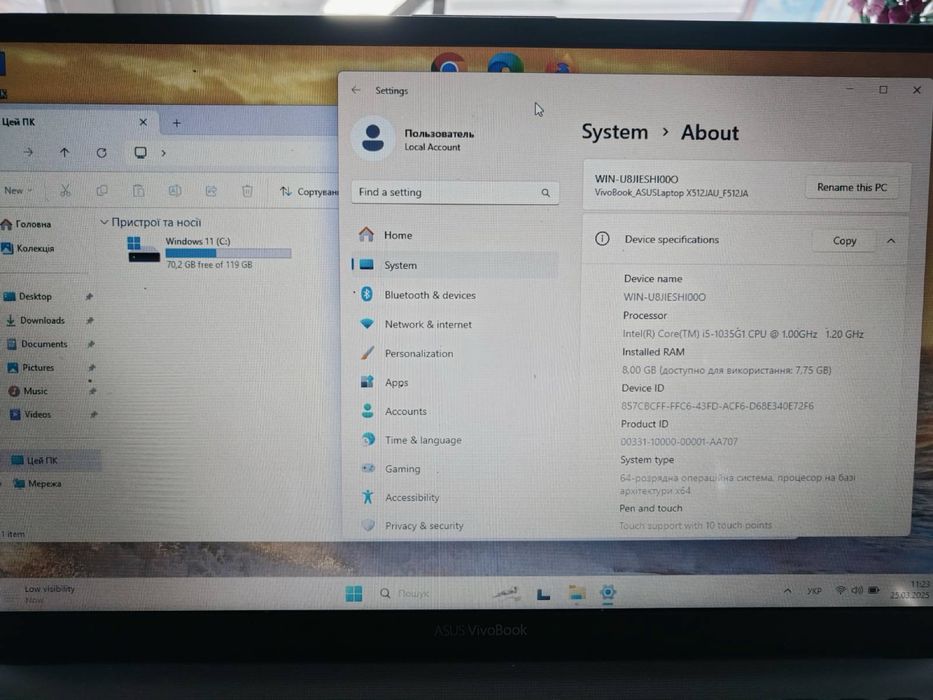
Task: Click the Delete trash icon
Action: 247,191
